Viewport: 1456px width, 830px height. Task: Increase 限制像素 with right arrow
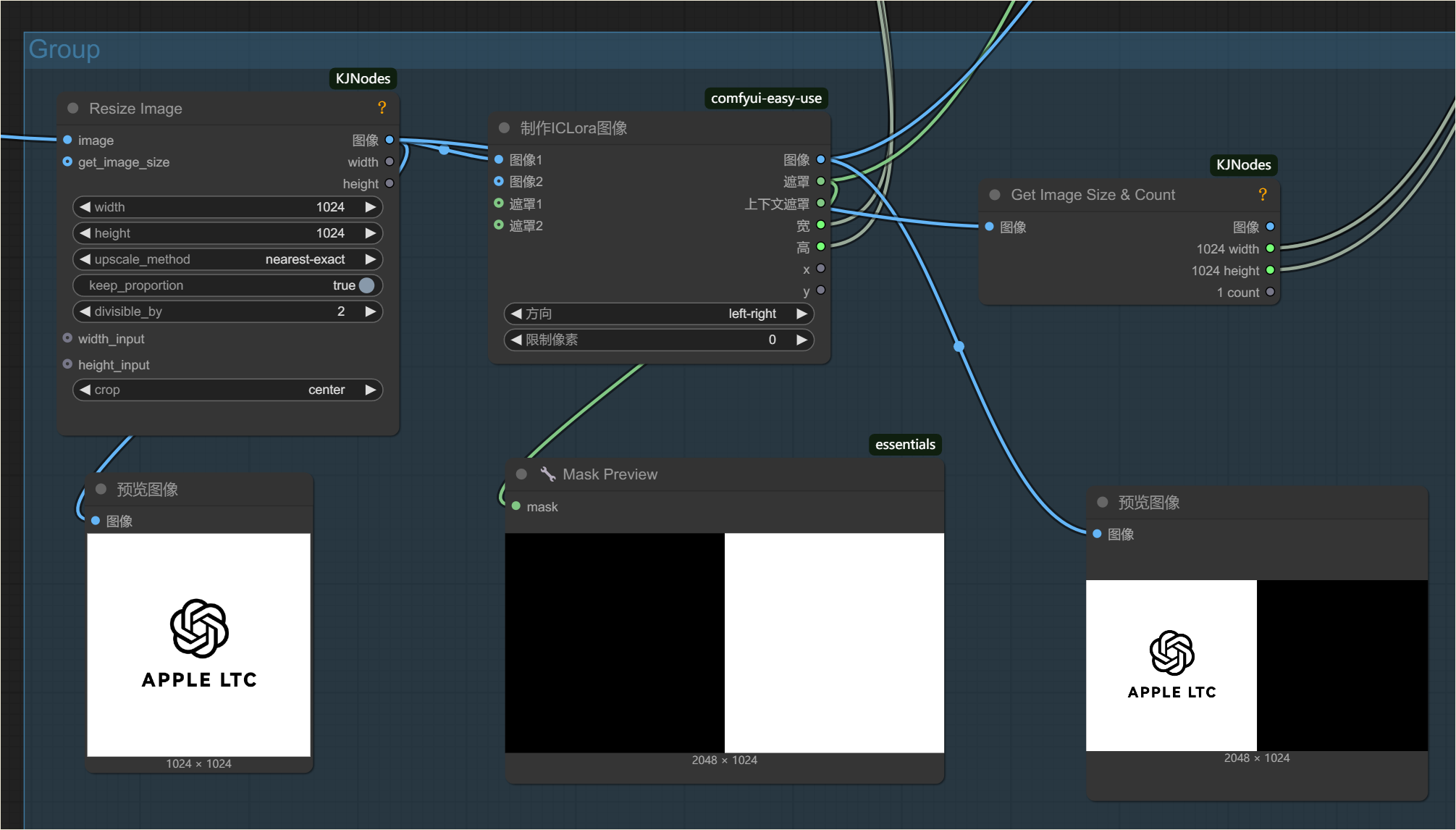pyautogui.click(x=801, y=340)
